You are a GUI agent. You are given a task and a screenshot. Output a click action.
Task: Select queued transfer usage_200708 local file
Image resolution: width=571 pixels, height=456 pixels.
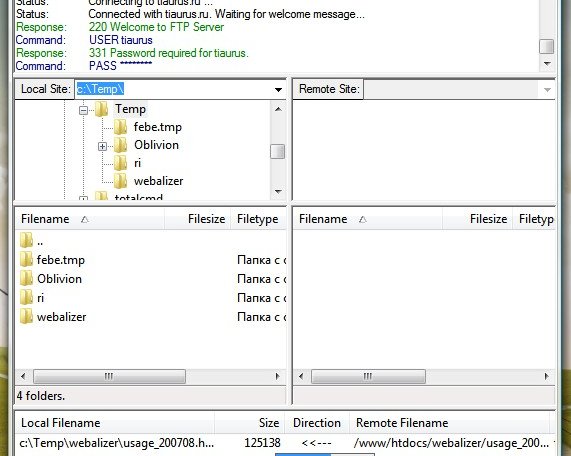pyautogui.click(x=117, y=443)
